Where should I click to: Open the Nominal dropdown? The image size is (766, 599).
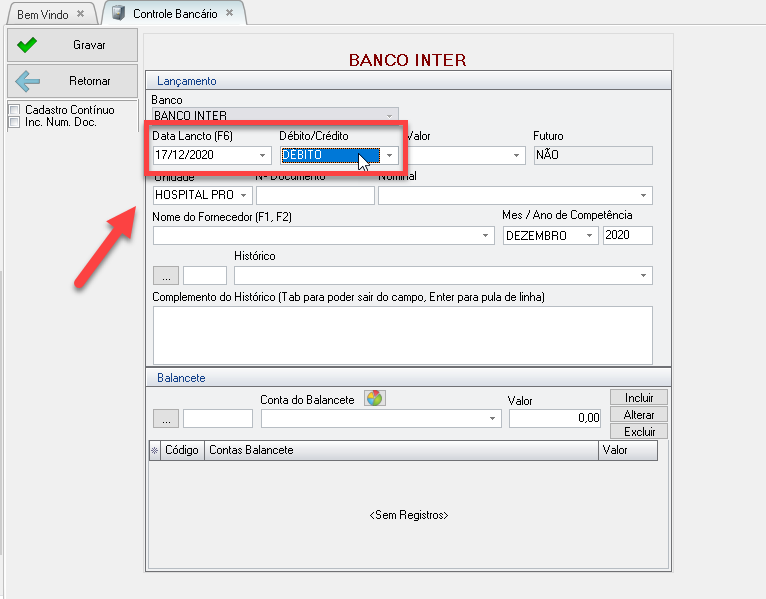pyautogui.click(x=643, y=195)
